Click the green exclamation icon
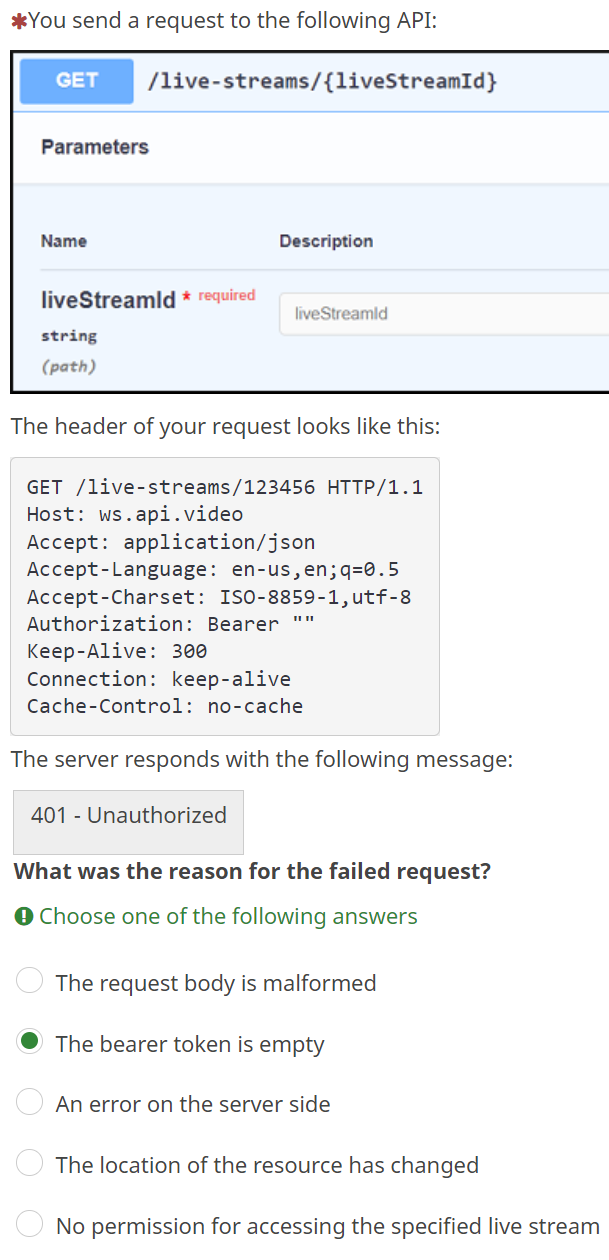The image size is (609, 1260). coord(23,916)
